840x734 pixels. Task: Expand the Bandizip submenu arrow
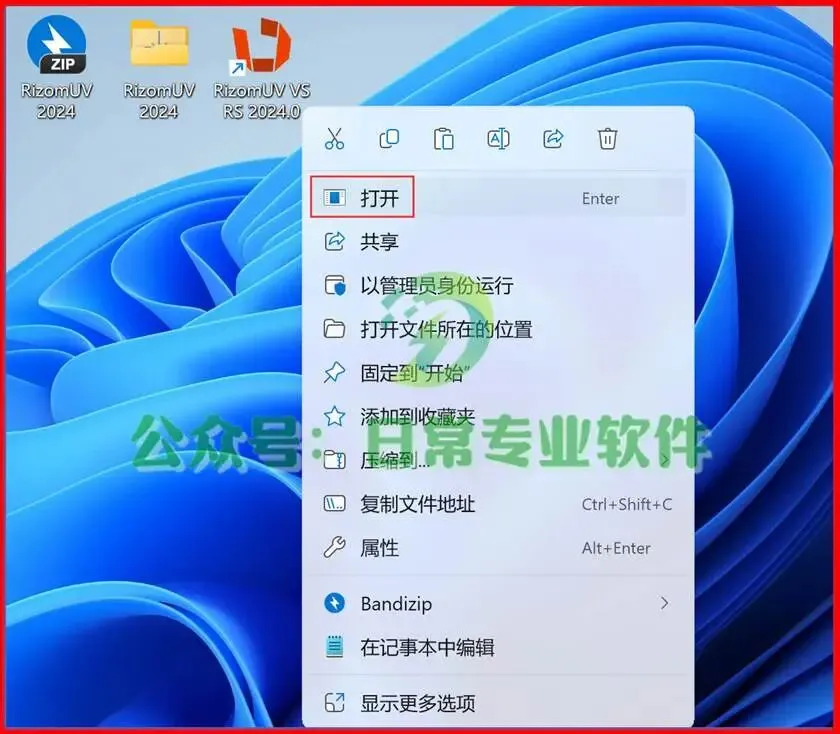click(x=664, y=604)
